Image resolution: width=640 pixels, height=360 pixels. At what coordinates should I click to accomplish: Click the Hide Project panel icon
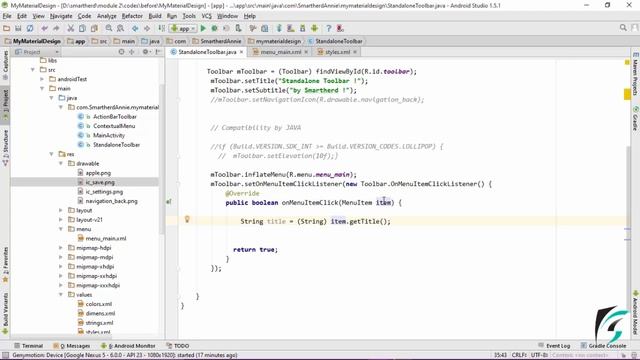click(x=158, y=52)
